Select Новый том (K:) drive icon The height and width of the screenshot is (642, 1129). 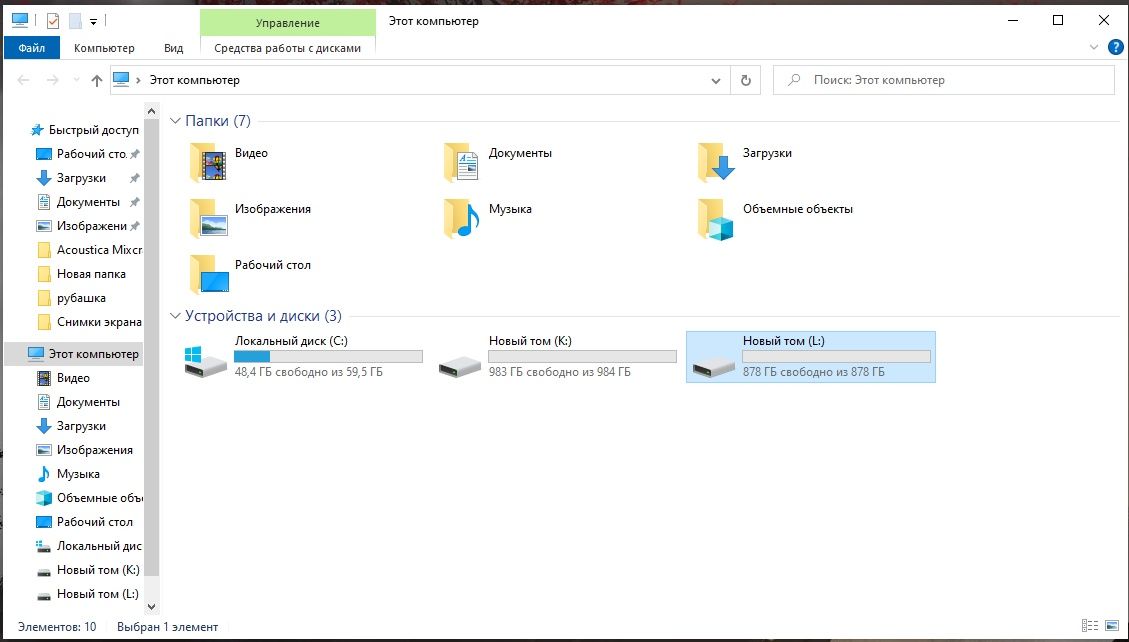click(x=459, y=367)
